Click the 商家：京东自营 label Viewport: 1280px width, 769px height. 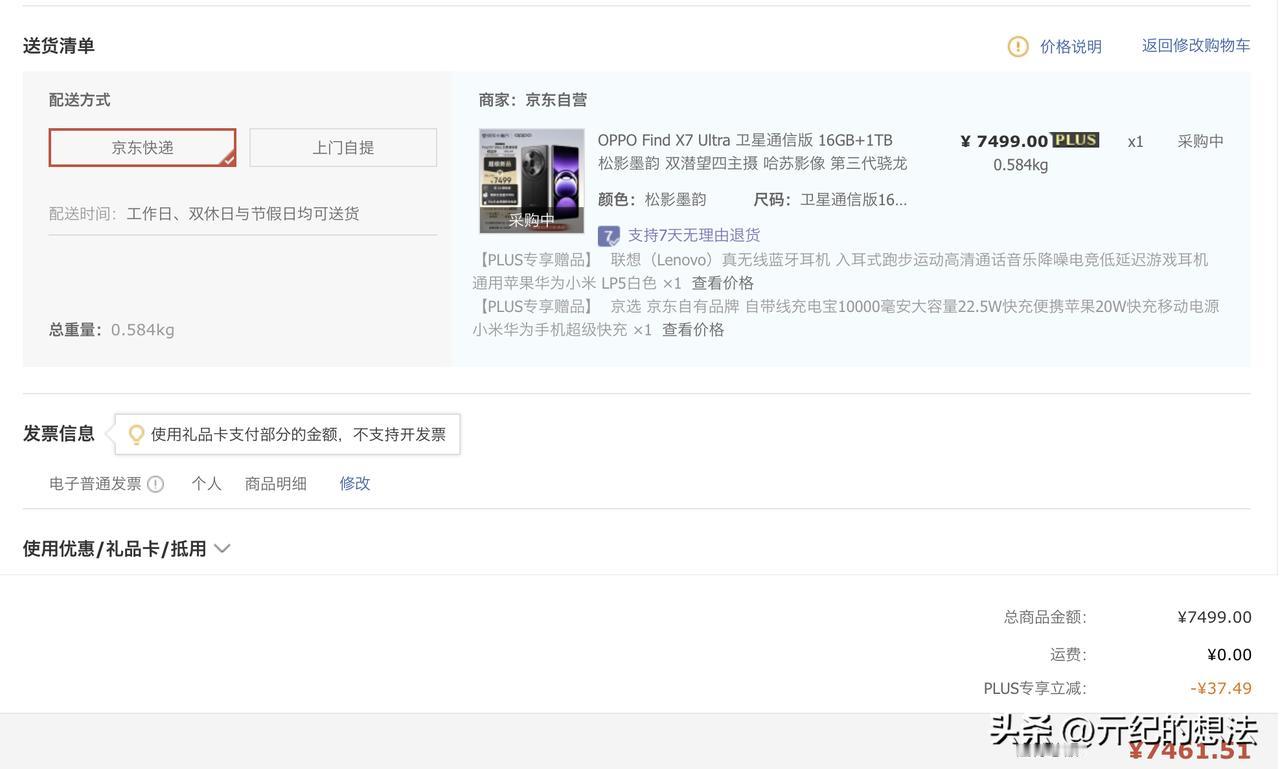click(x=533, y=100)
